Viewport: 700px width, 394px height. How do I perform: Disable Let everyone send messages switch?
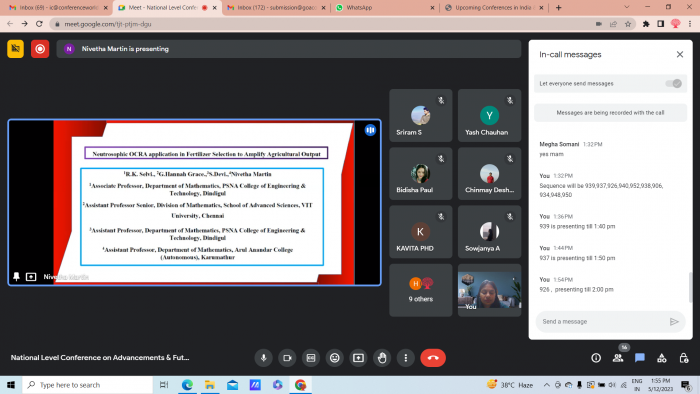coord(674,83)
